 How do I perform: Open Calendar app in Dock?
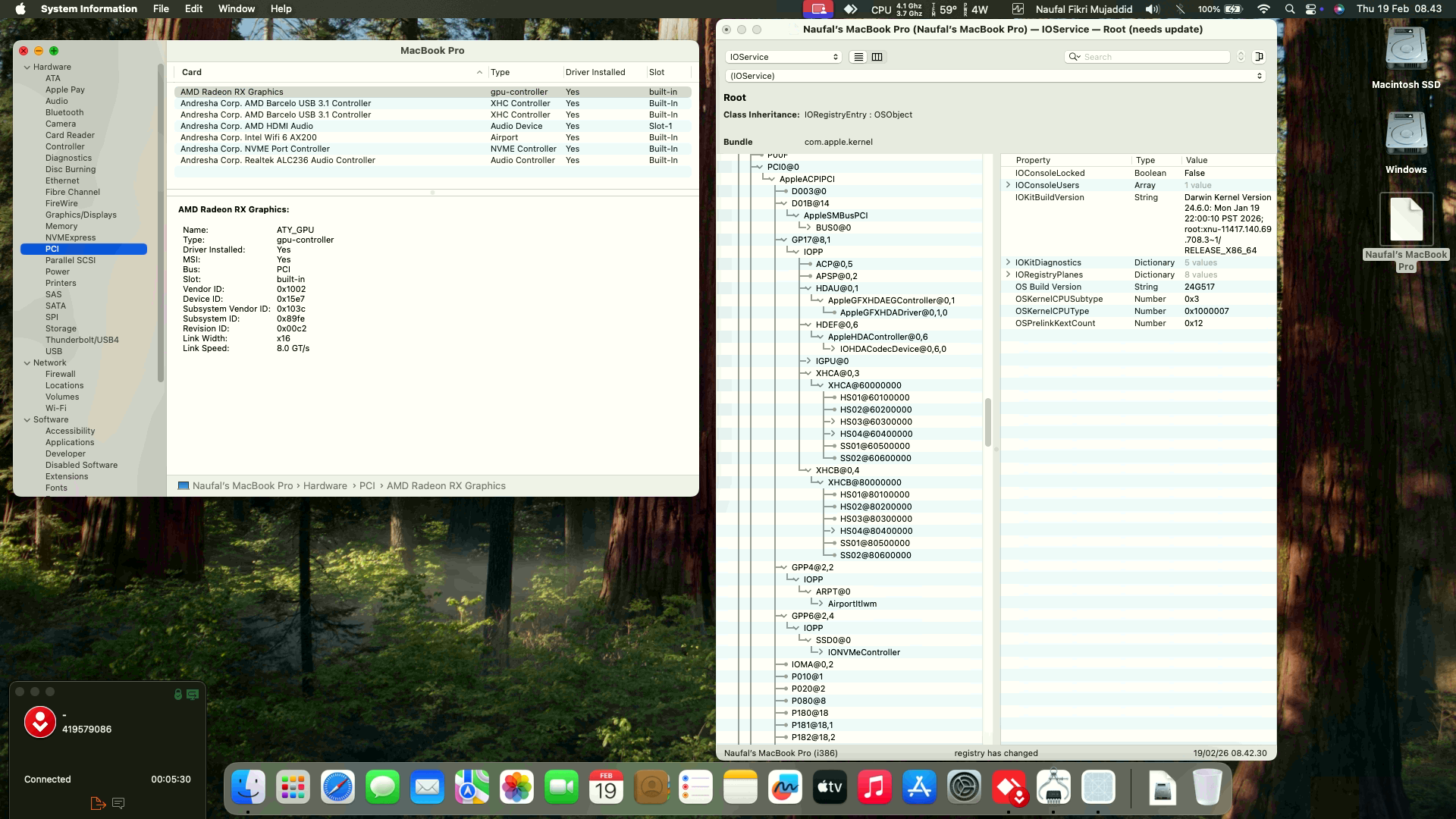click(606, 788)
